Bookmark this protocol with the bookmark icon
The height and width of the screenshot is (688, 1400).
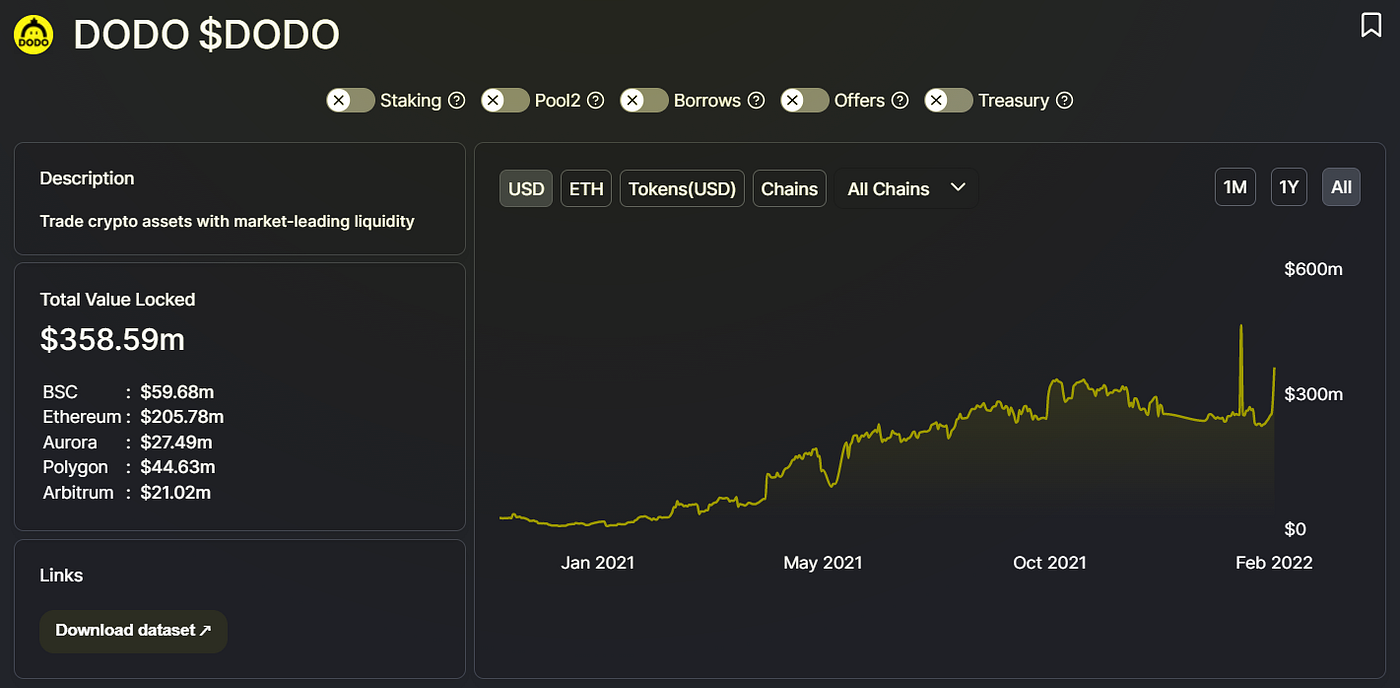coord(1371,25)
